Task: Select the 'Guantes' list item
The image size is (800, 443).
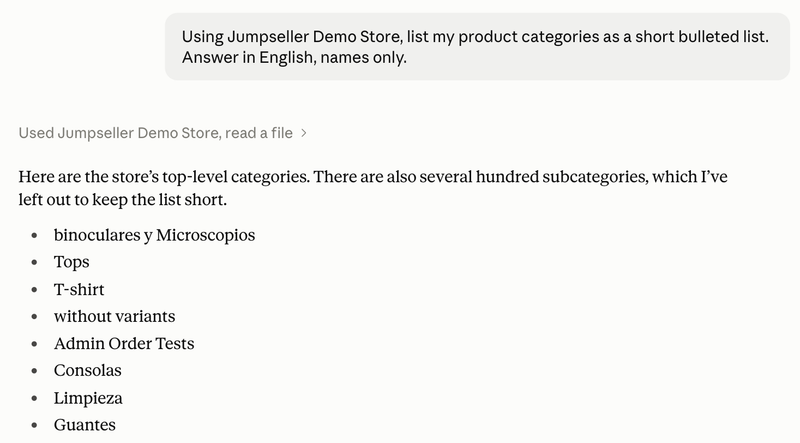Action: tap(85, 425)
